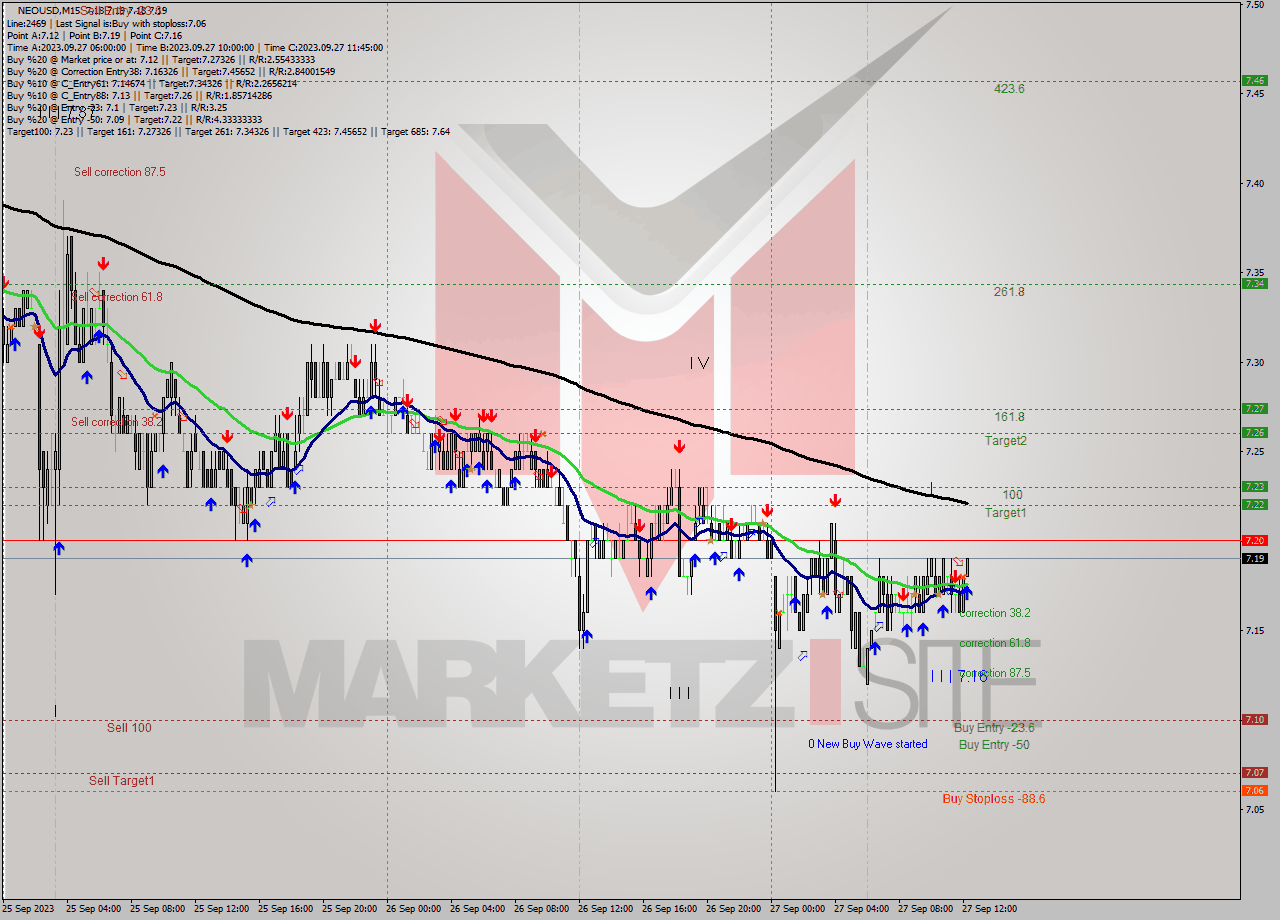Viewport: 1280px width, 920px height.
Task: Click the '27 Sep 12:00' time label
Action: 989,909
